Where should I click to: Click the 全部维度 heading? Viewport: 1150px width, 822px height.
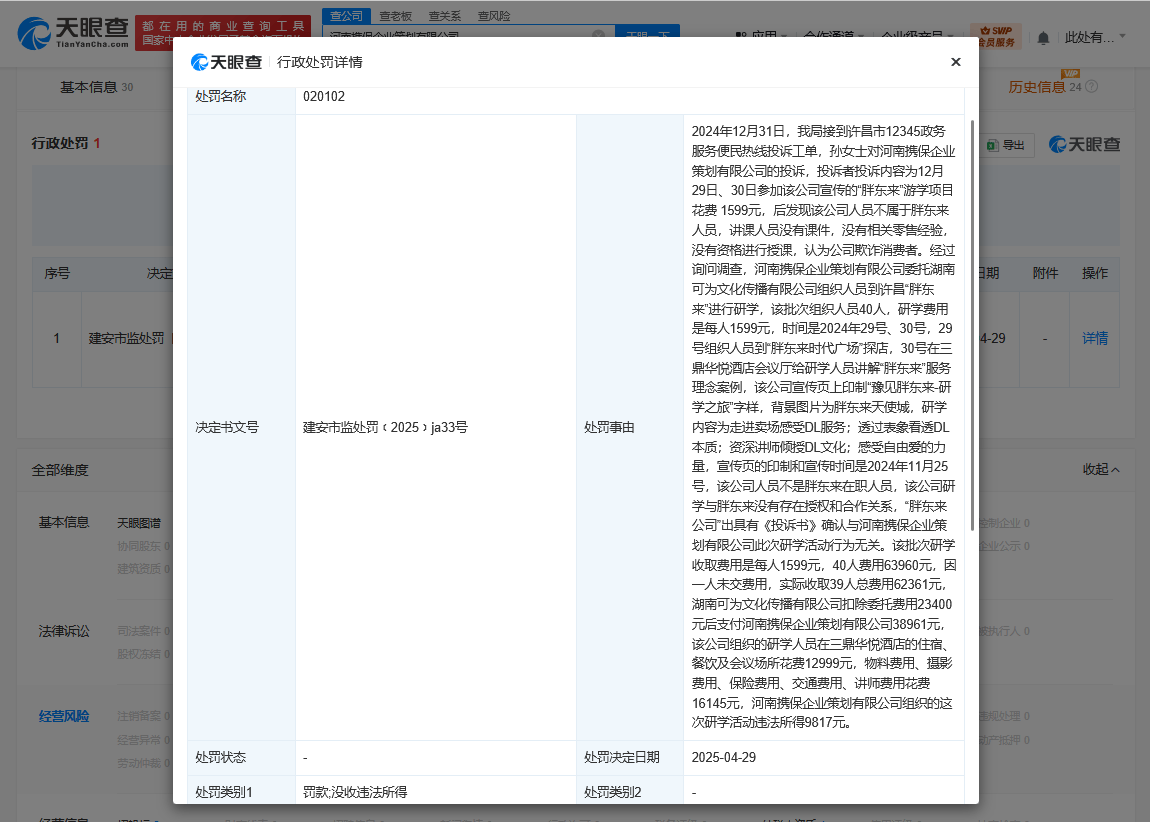coord(59,470)
